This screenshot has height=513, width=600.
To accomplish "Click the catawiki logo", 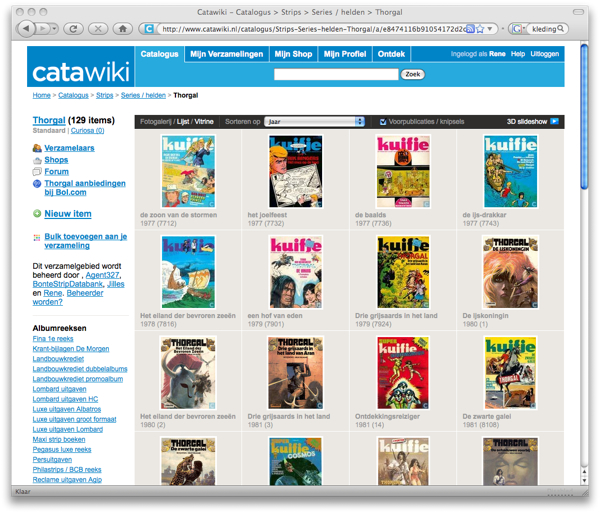I will pos(81,72).
